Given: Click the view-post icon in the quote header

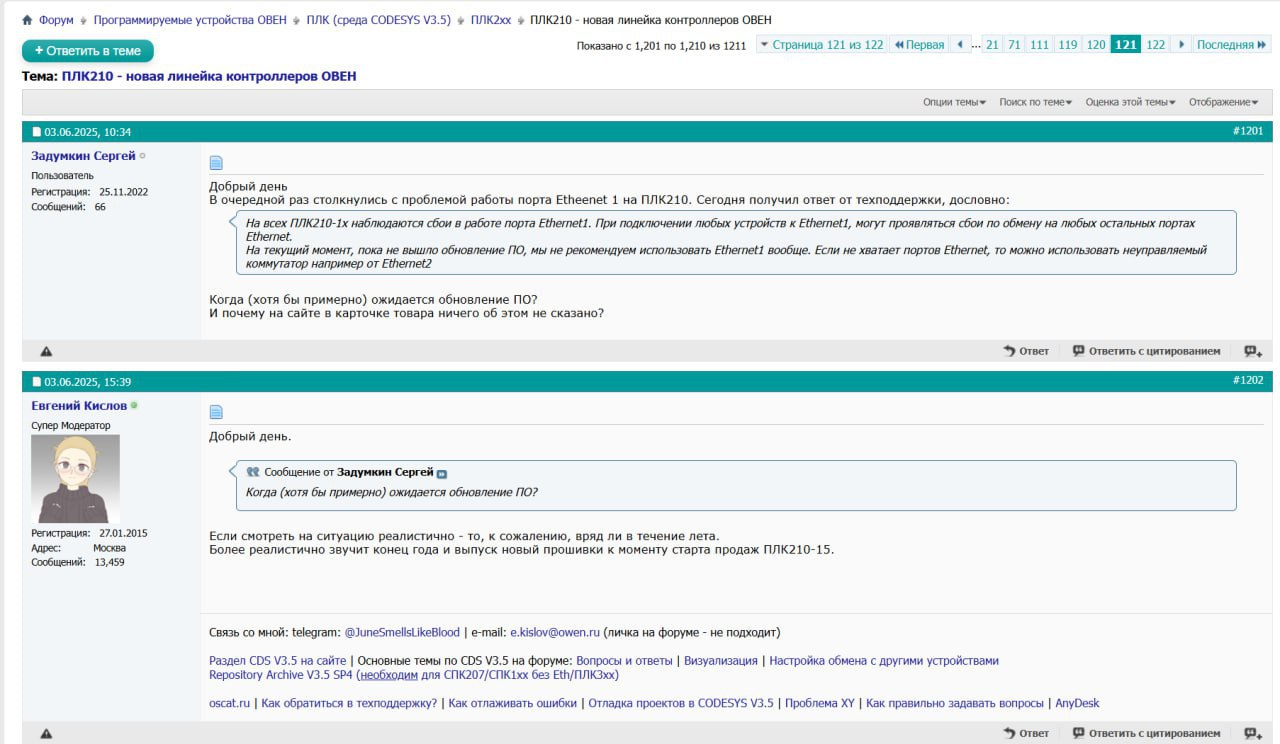Looking at the screenshot, I should tap(442, 473).
